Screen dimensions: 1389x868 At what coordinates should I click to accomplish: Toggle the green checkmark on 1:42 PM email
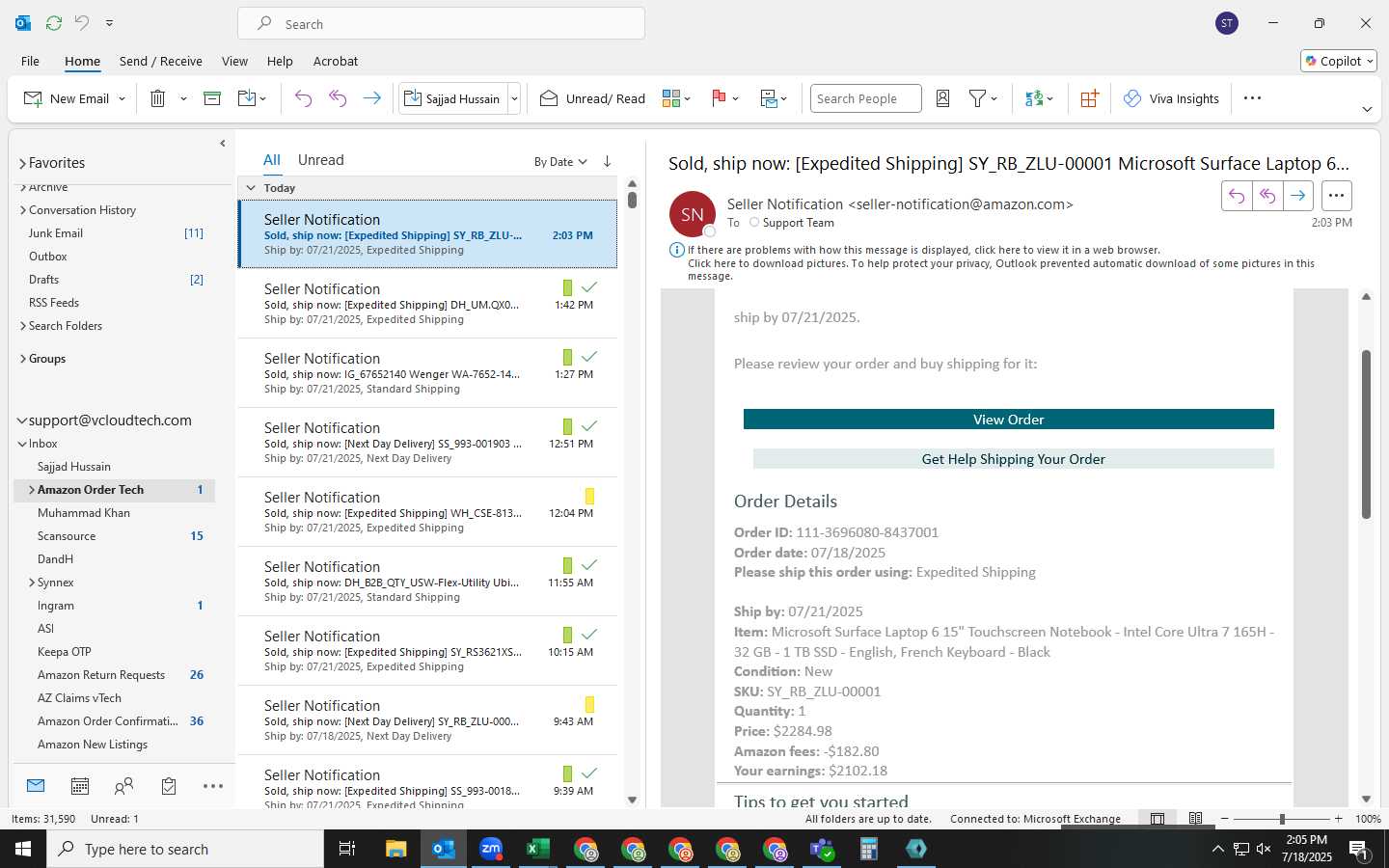589,287
